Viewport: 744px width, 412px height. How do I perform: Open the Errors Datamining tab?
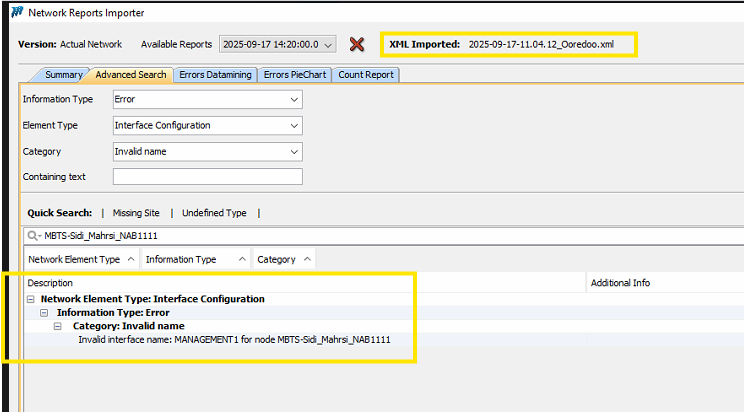(x=215, y=75)
